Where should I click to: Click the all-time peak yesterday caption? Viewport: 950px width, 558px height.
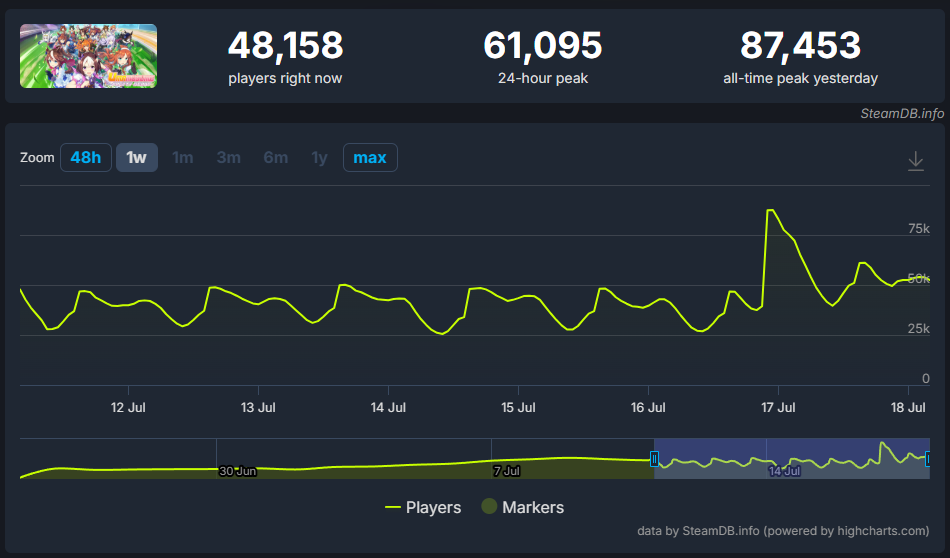(800, 78)
